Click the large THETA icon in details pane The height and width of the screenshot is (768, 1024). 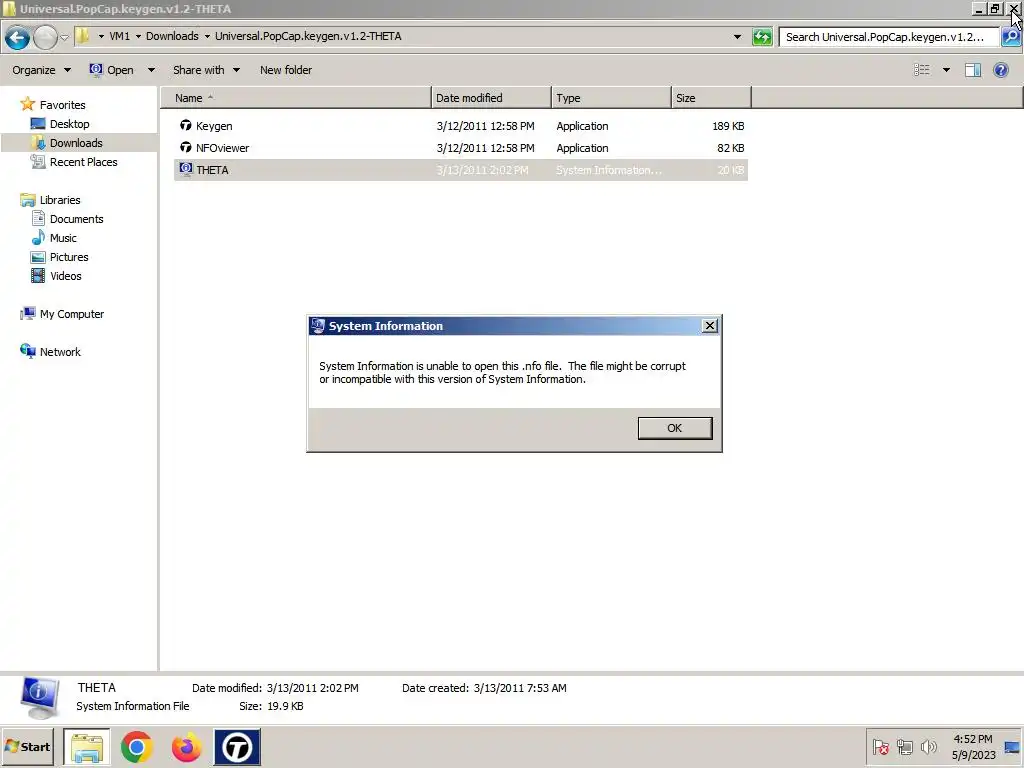coord(39,697)
